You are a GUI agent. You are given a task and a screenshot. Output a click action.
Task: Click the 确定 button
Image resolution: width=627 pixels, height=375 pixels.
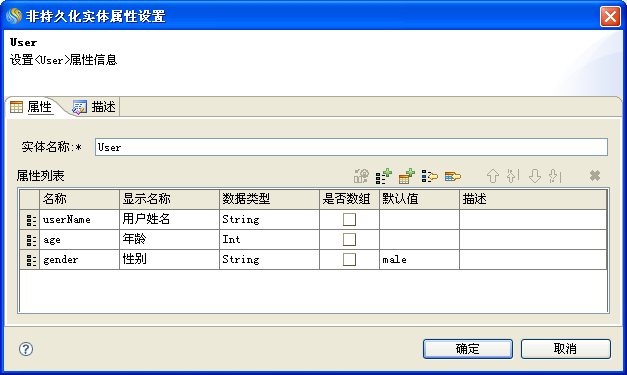point(468,349)
